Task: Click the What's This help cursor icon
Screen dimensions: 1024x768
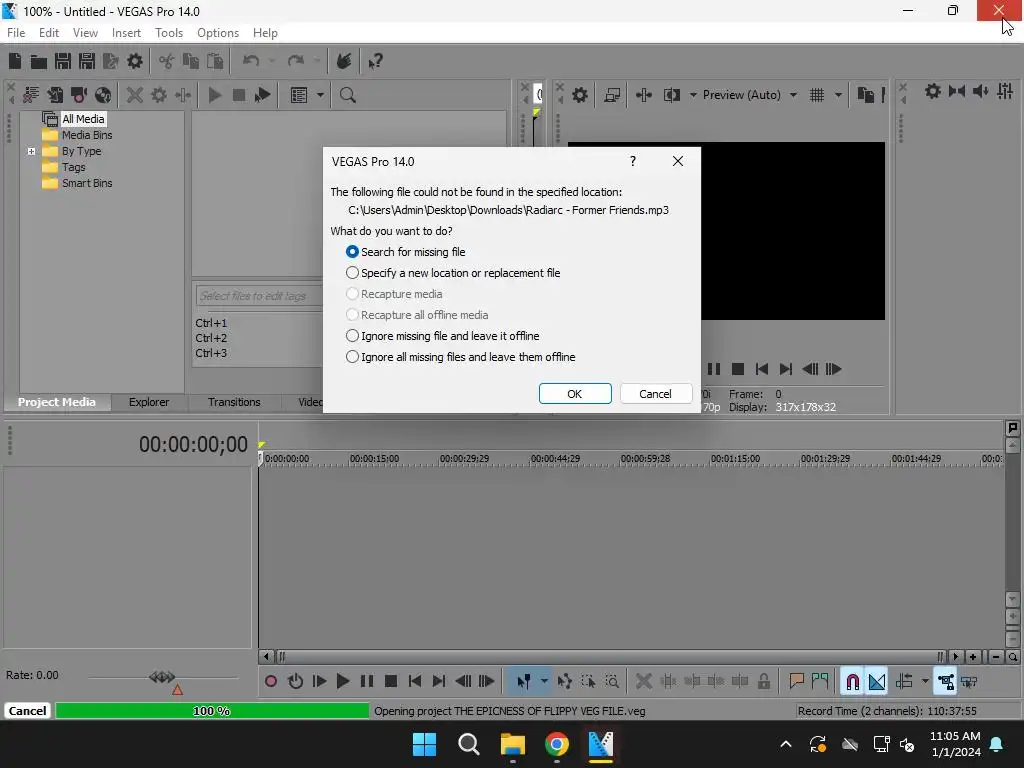Action: point(375,61)
